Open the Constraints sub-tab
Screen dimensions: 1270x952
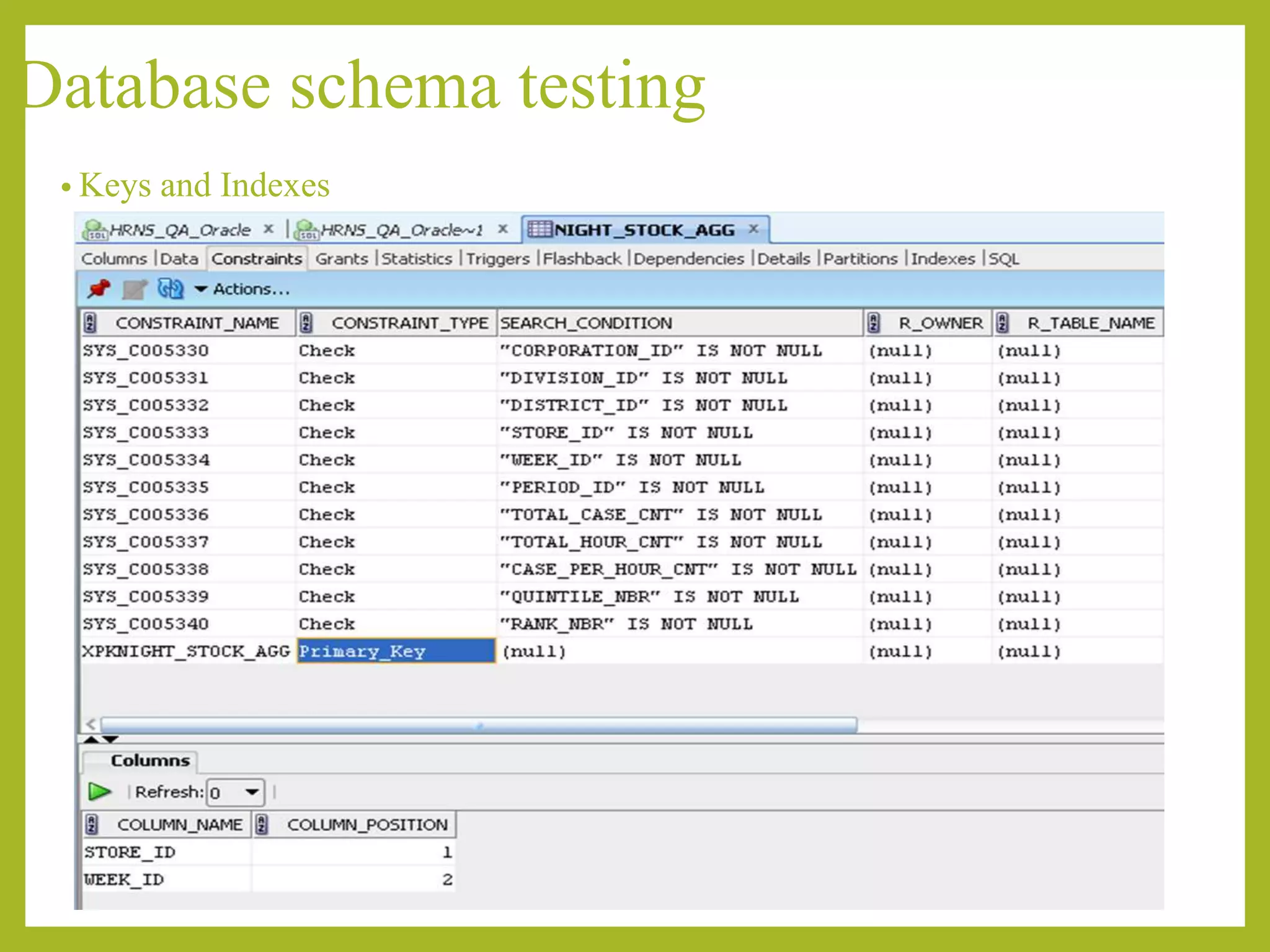(257, 258)
